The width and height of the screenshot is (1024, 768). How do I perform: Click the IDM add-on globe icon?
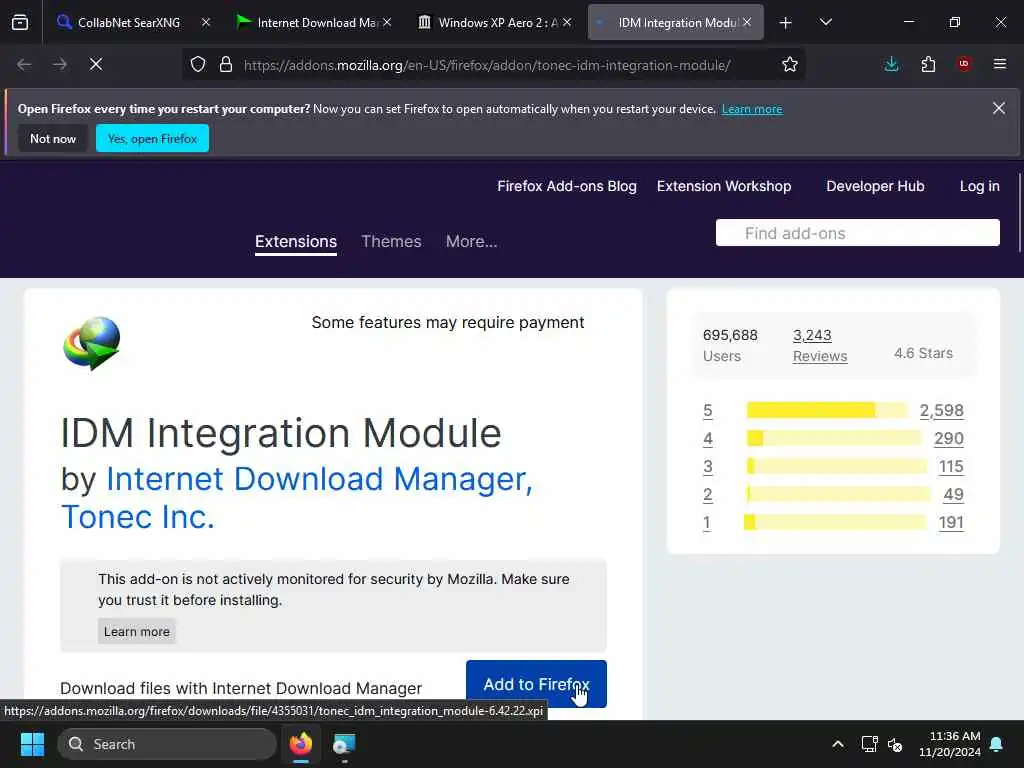pos(92,343)
